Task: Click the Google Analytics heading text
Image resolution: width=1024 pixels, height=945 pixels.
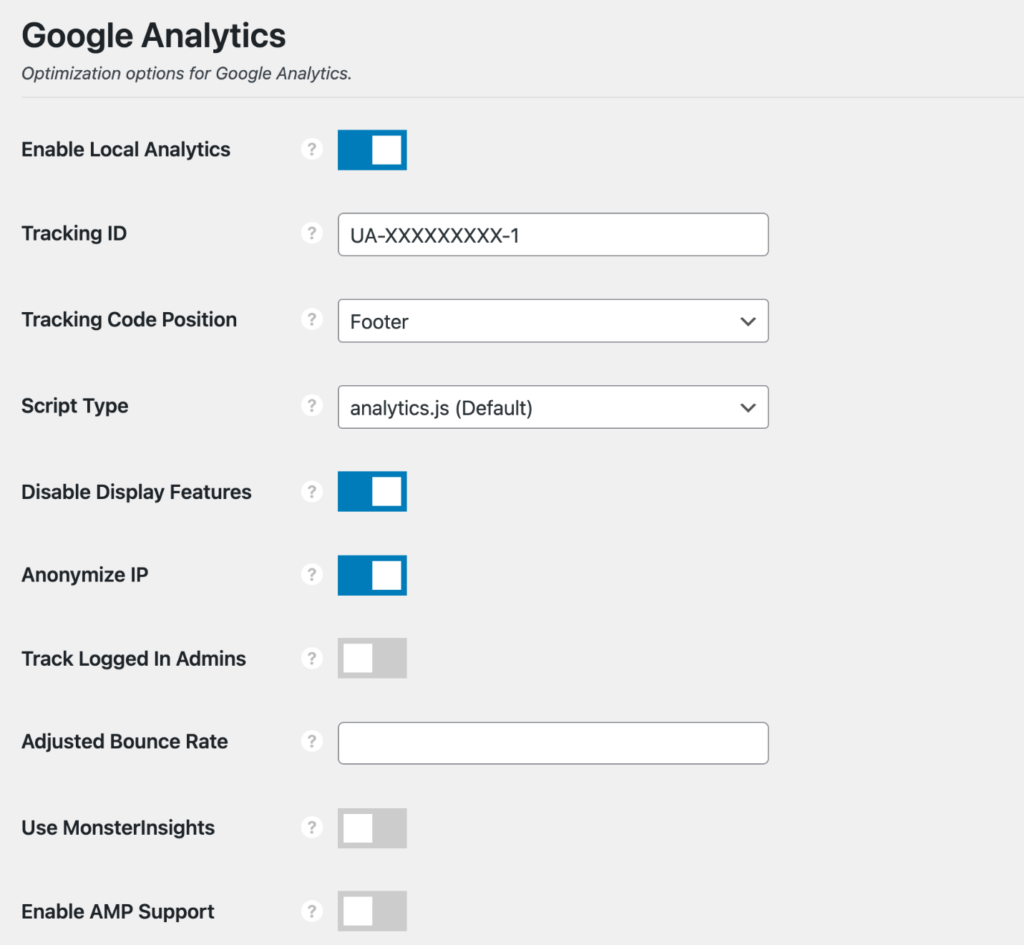Action: pyautogui.click(x=153, y=35)
